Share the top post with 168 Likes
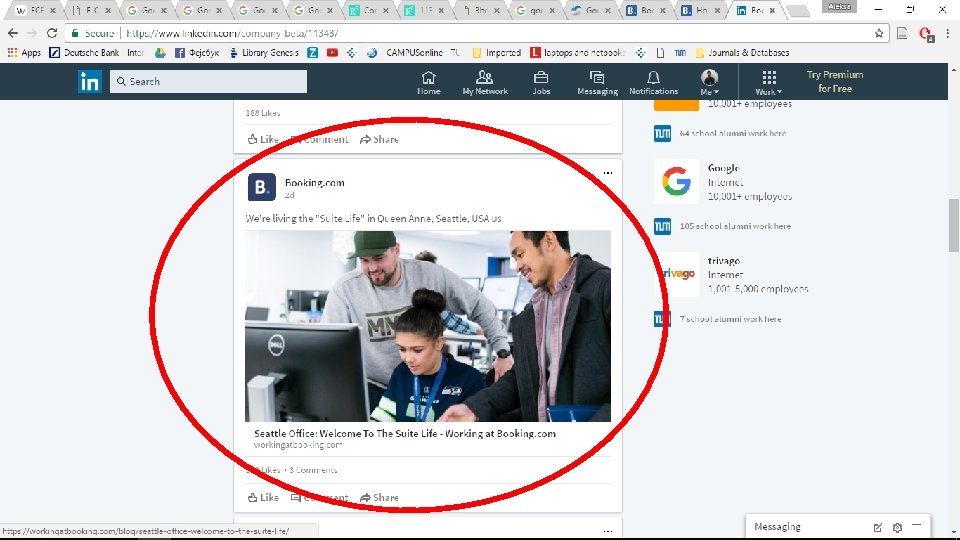 [379, 139]
